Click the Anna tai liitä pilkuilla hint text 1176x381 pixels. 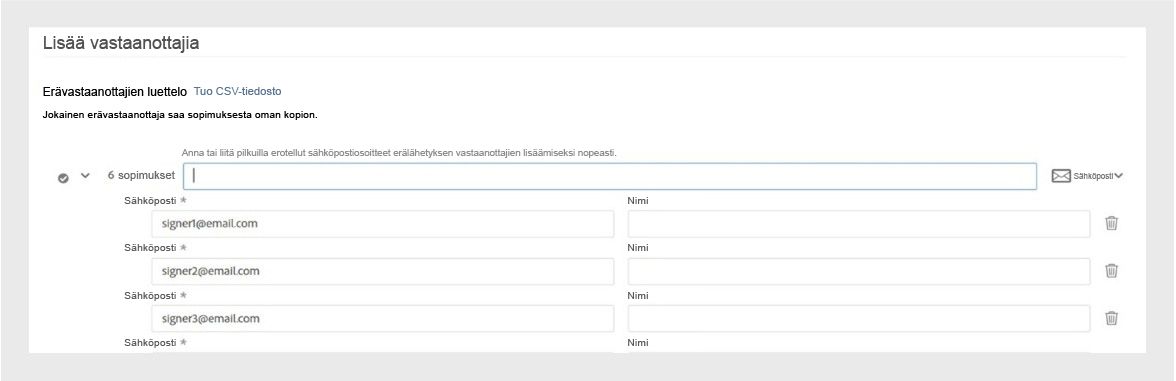coord(399,152)
